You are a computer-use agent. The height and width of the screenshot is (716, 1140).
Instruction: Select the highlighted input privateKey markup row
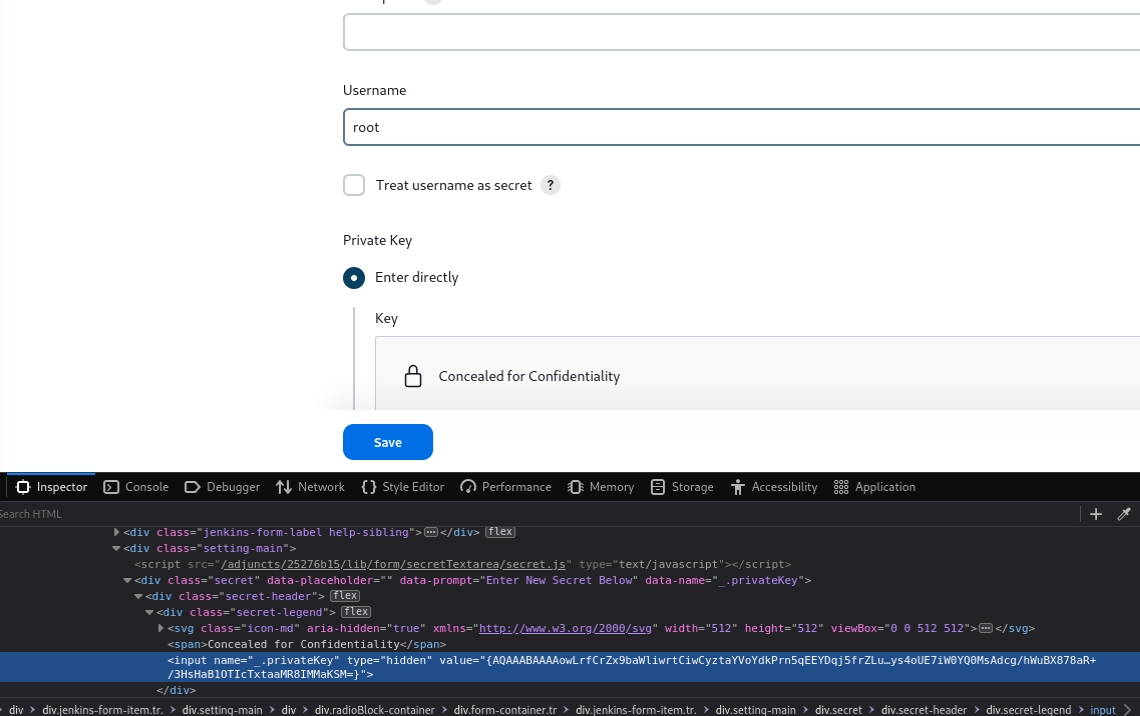tap(570, 667)
